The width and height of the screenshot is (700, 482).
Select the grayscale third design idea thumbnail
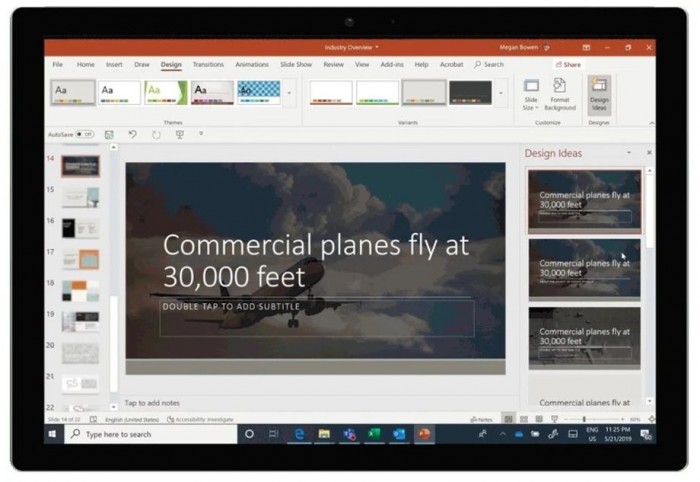click(x=585, y=336)
